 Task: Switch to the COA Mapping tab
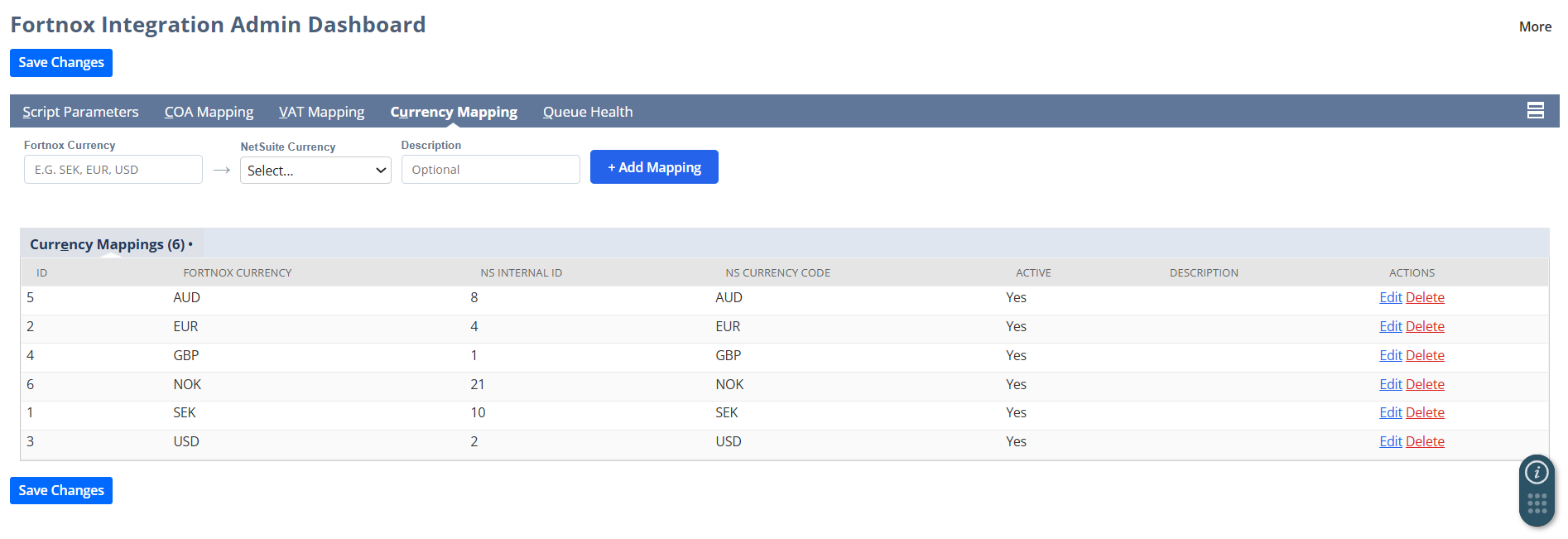coord(209,112)
